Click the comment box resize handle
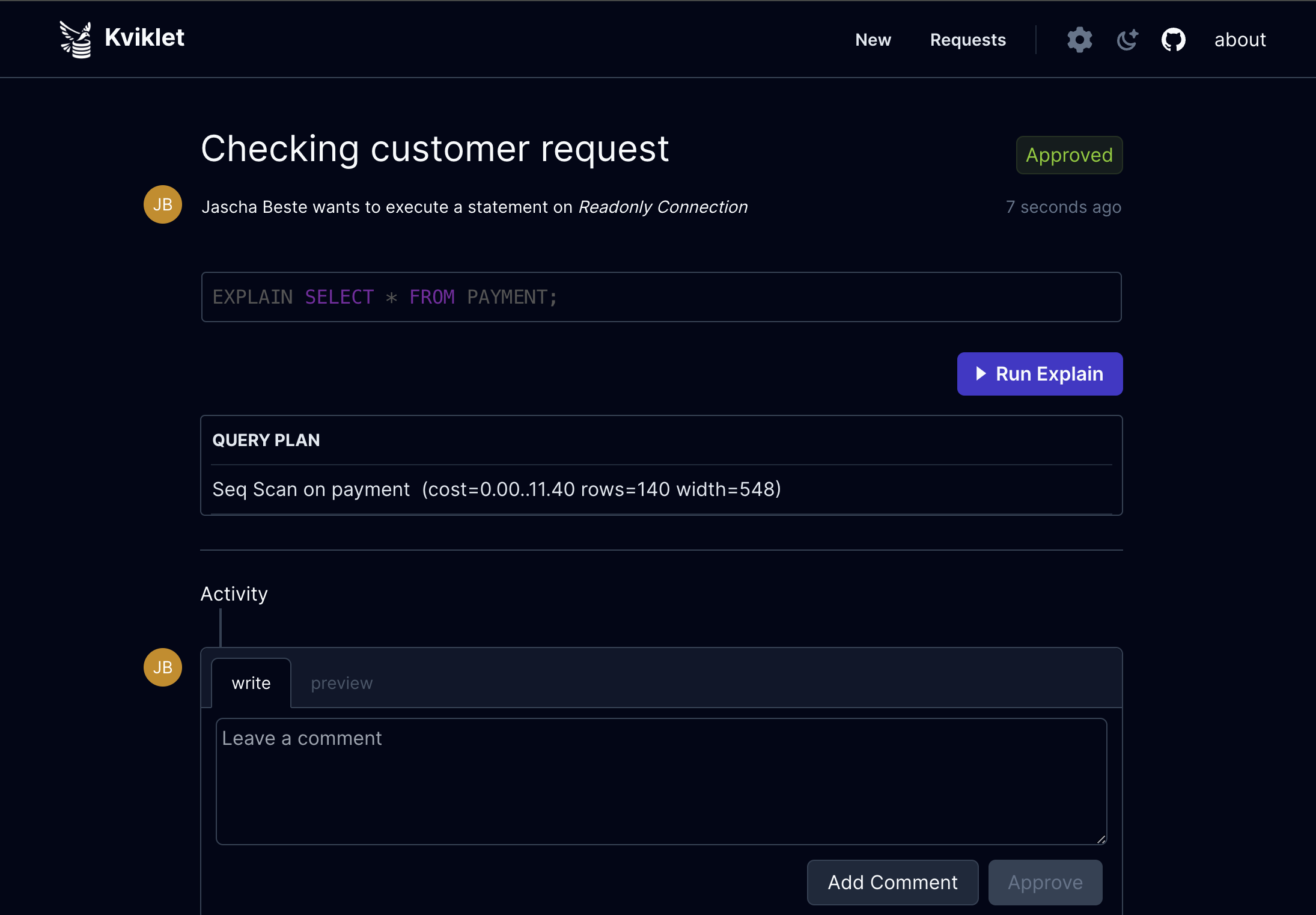 point(1101,839)
